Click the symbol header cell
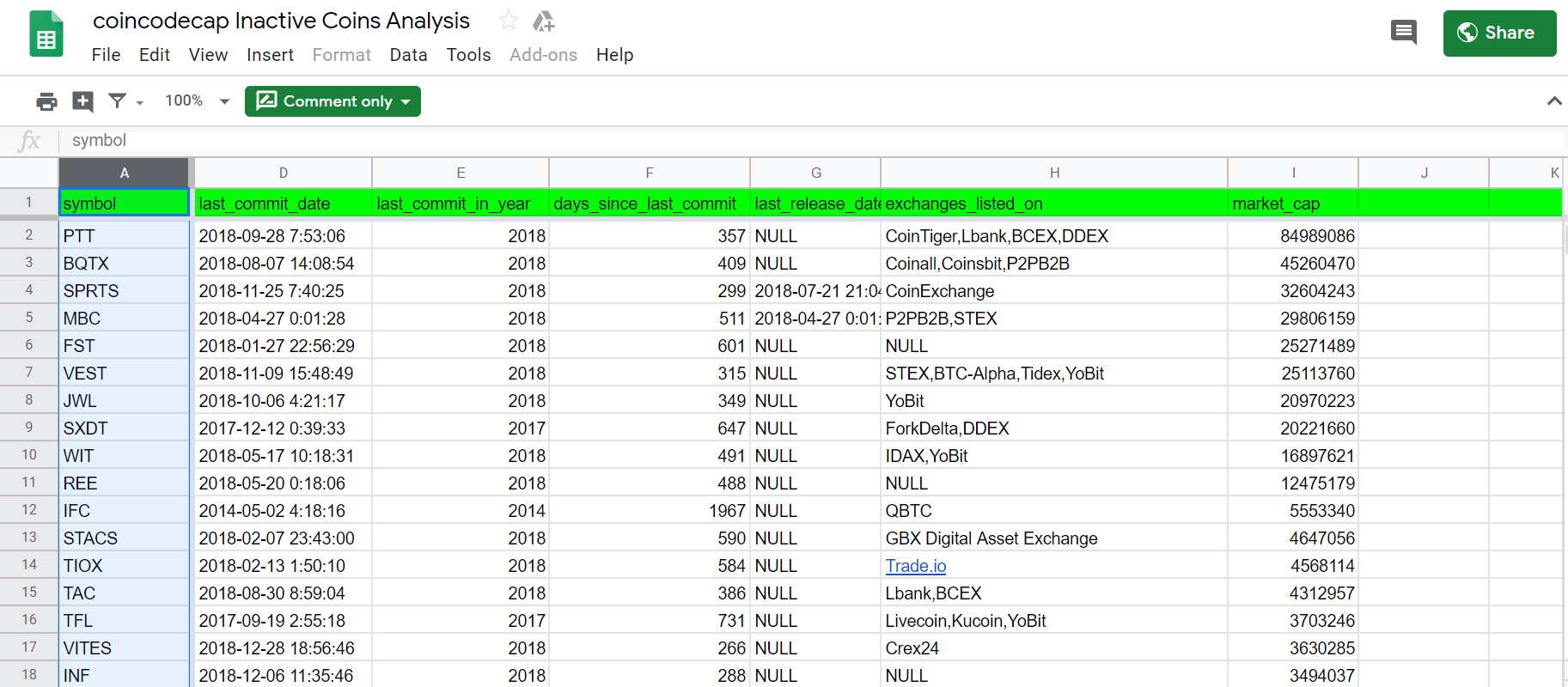 click(124, 203)
